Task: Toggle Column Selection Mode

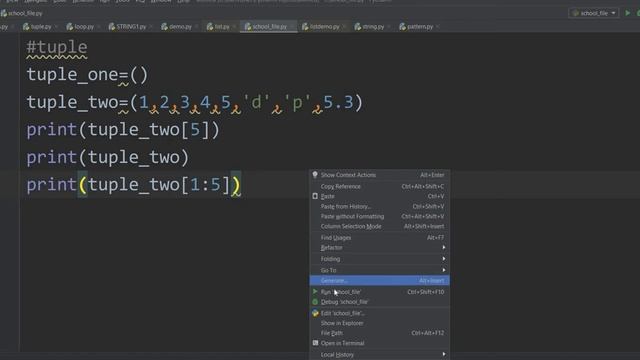Action: (380, 227)
